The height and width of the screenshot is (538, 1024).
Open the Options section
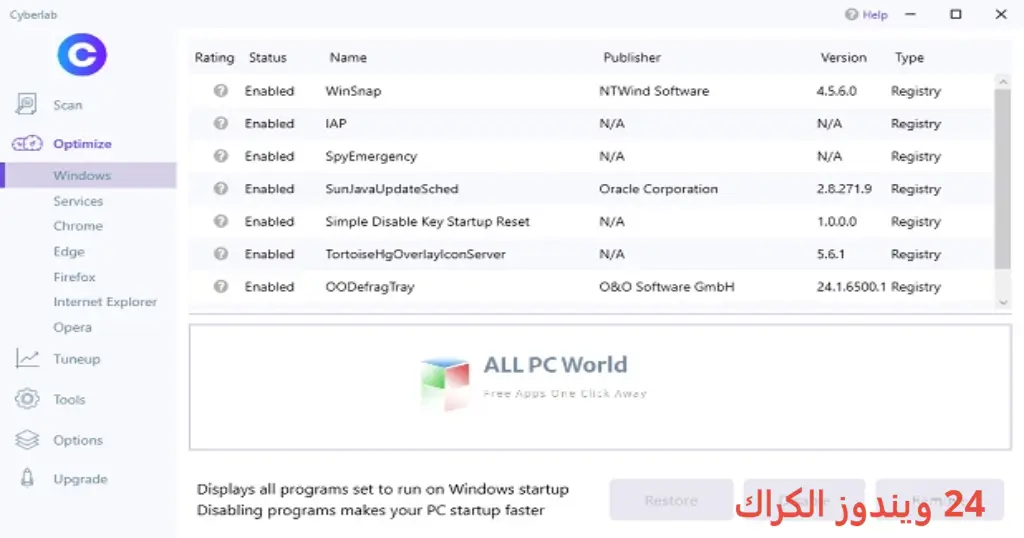click(78, 441)
